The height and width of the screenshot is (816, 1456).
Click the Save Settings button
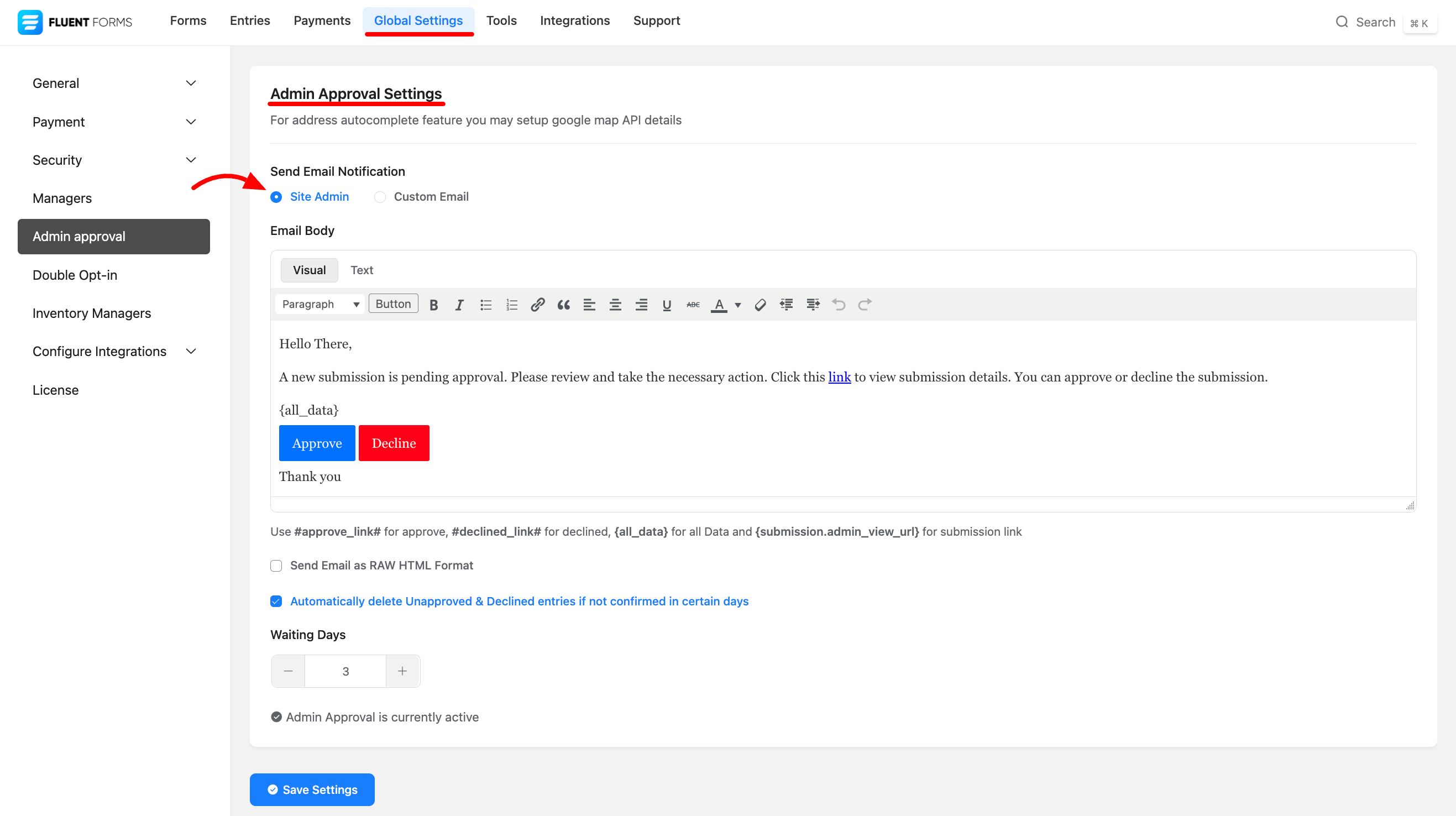tap(311, 789)
